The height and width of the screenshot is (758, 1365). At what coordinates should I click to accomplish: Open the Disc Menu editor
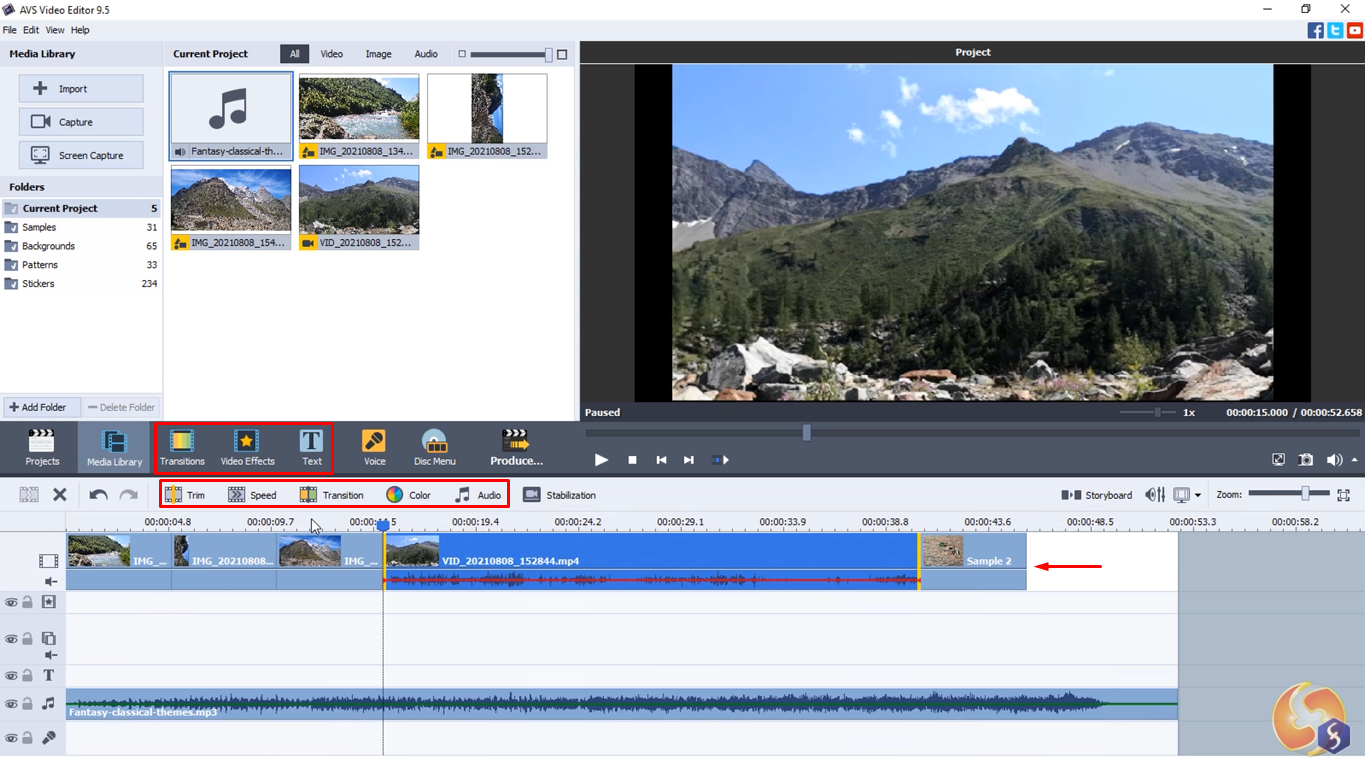(x=434, y=447)
